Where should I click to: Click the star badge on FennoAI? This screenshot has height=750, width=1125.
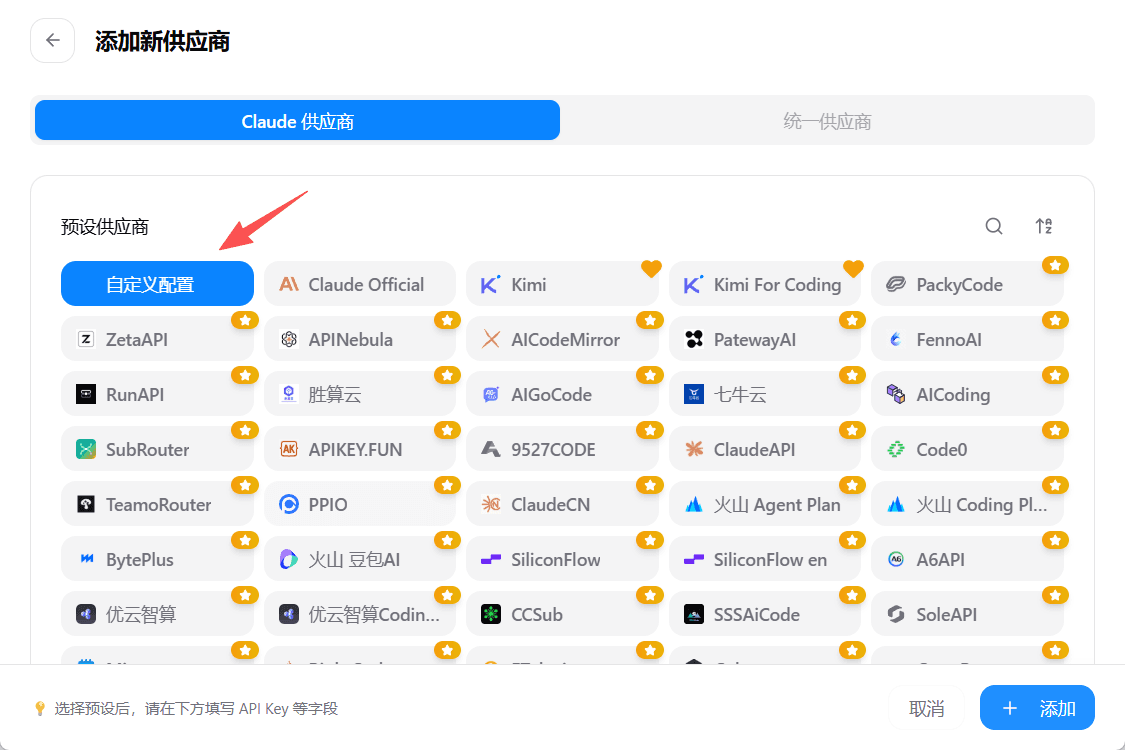(1055, 320)
